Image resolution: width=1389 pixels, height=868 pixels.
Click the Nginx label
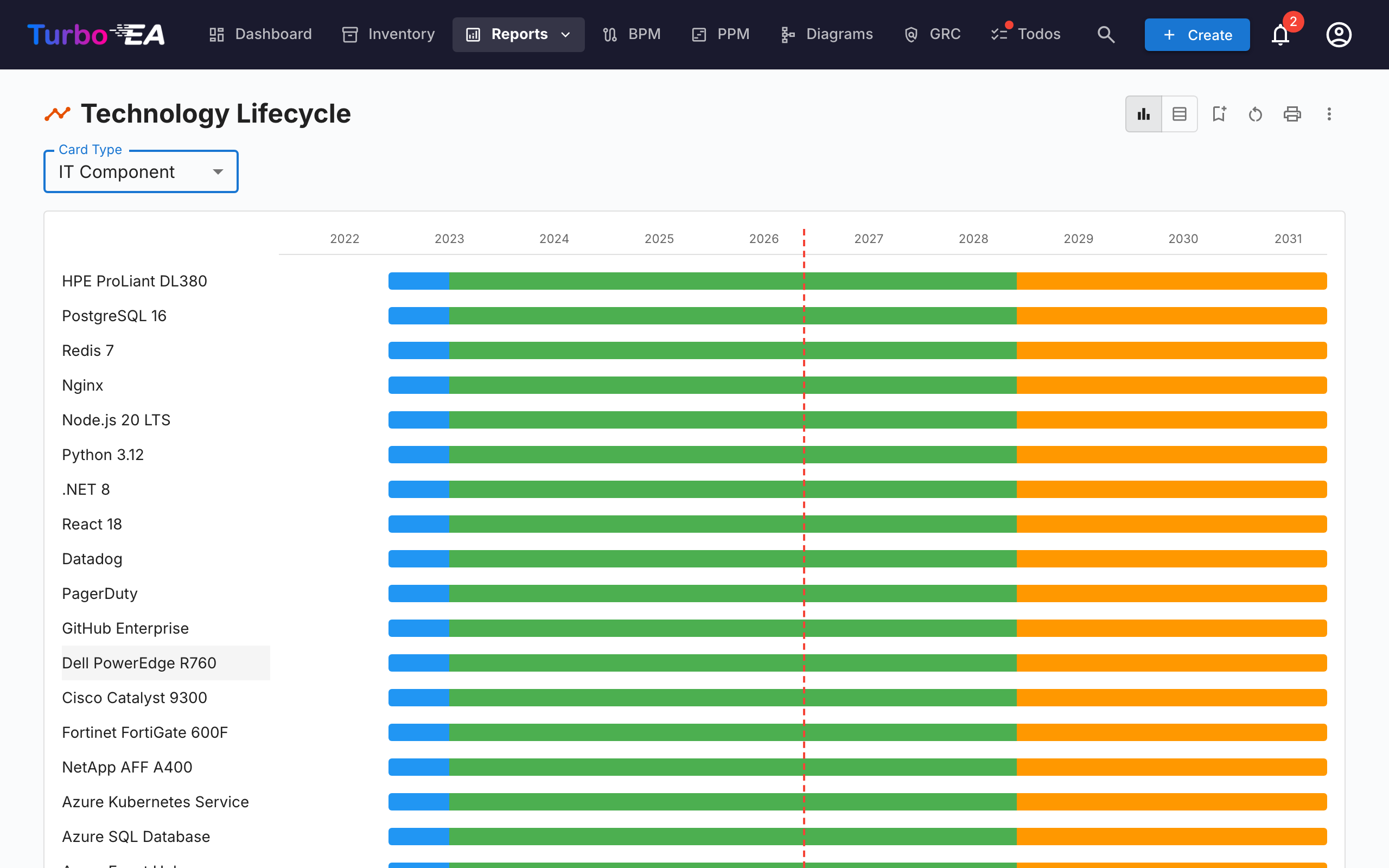(x=82, y=385)
